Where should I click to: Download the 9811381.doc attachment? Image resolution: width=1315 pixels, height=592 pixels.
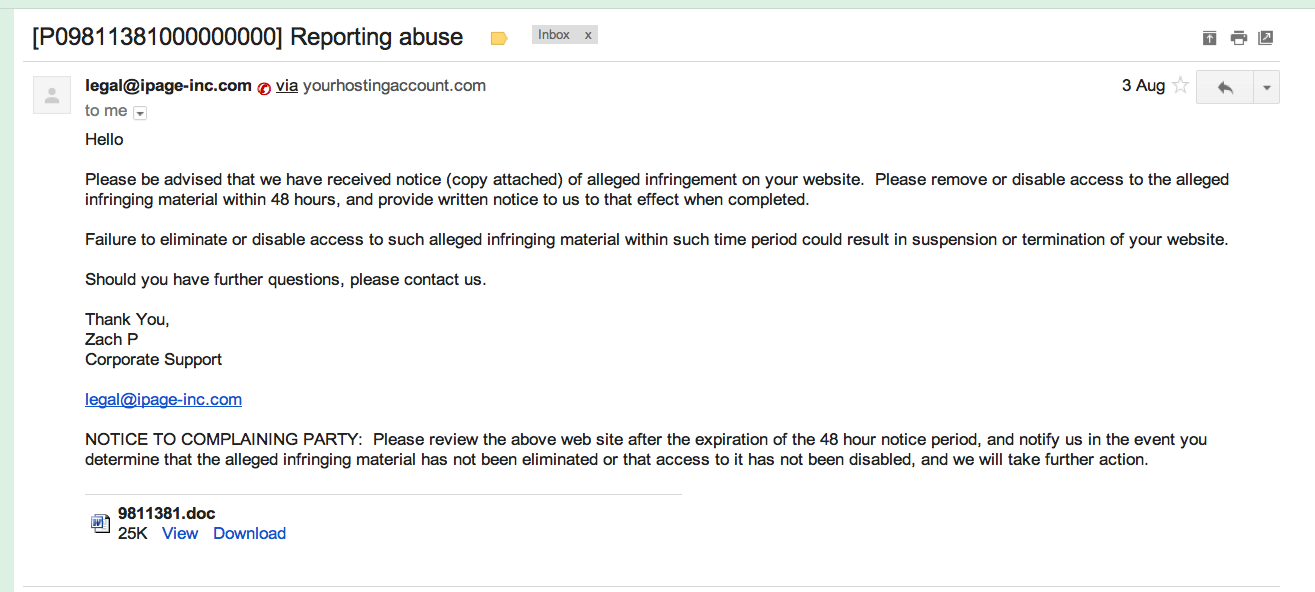(x=249, y=533)
